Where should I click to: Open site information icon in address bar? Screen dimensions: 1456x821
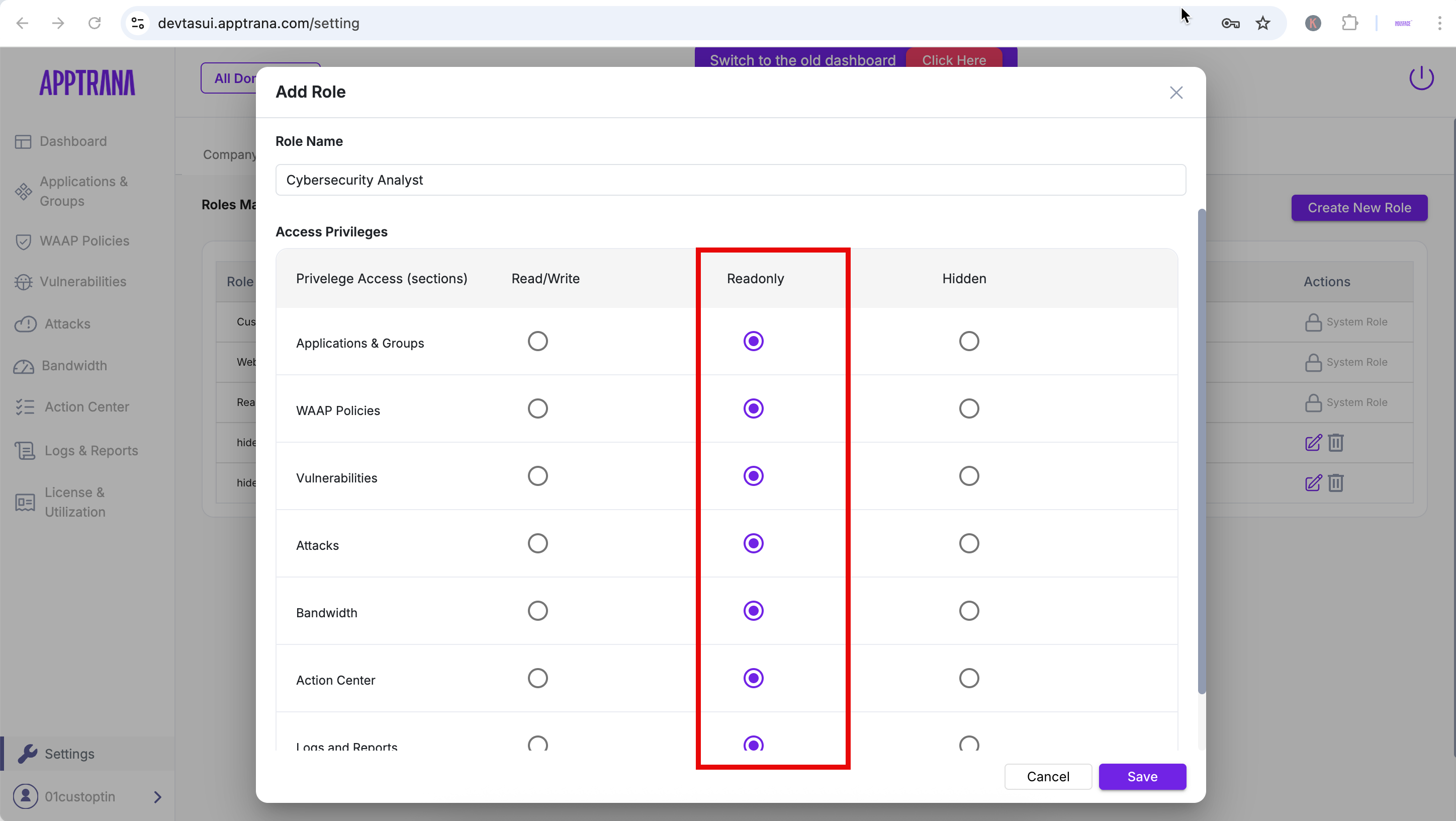click(138, 23)
